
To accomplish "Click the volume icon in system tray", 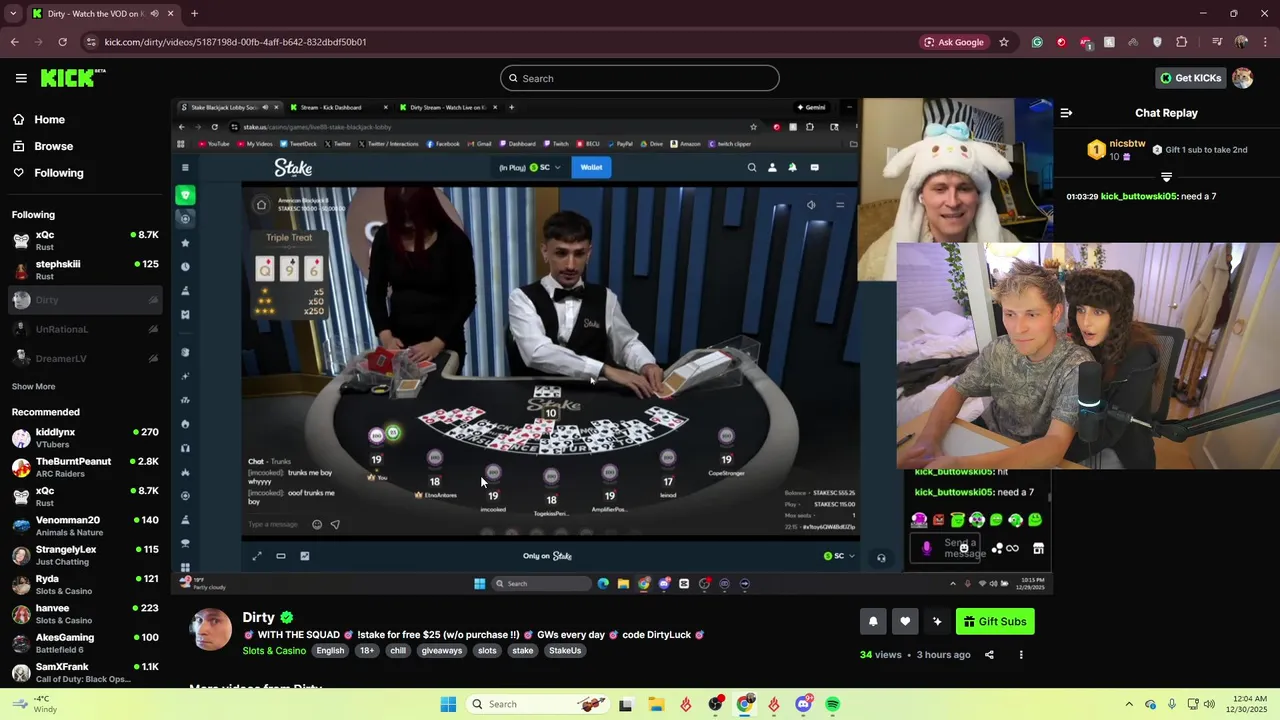I will point(1209,704).
